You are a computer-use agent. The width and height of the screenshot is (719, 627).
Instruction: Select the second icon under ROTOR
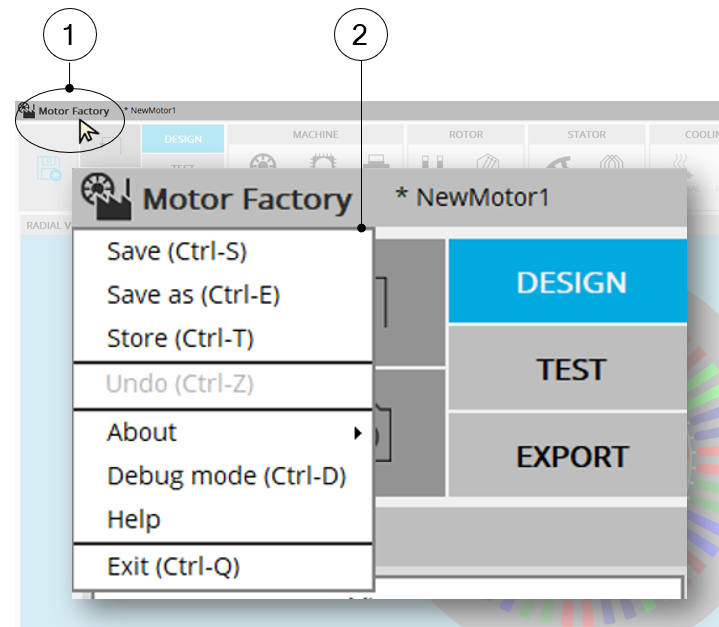coord(487,160)
